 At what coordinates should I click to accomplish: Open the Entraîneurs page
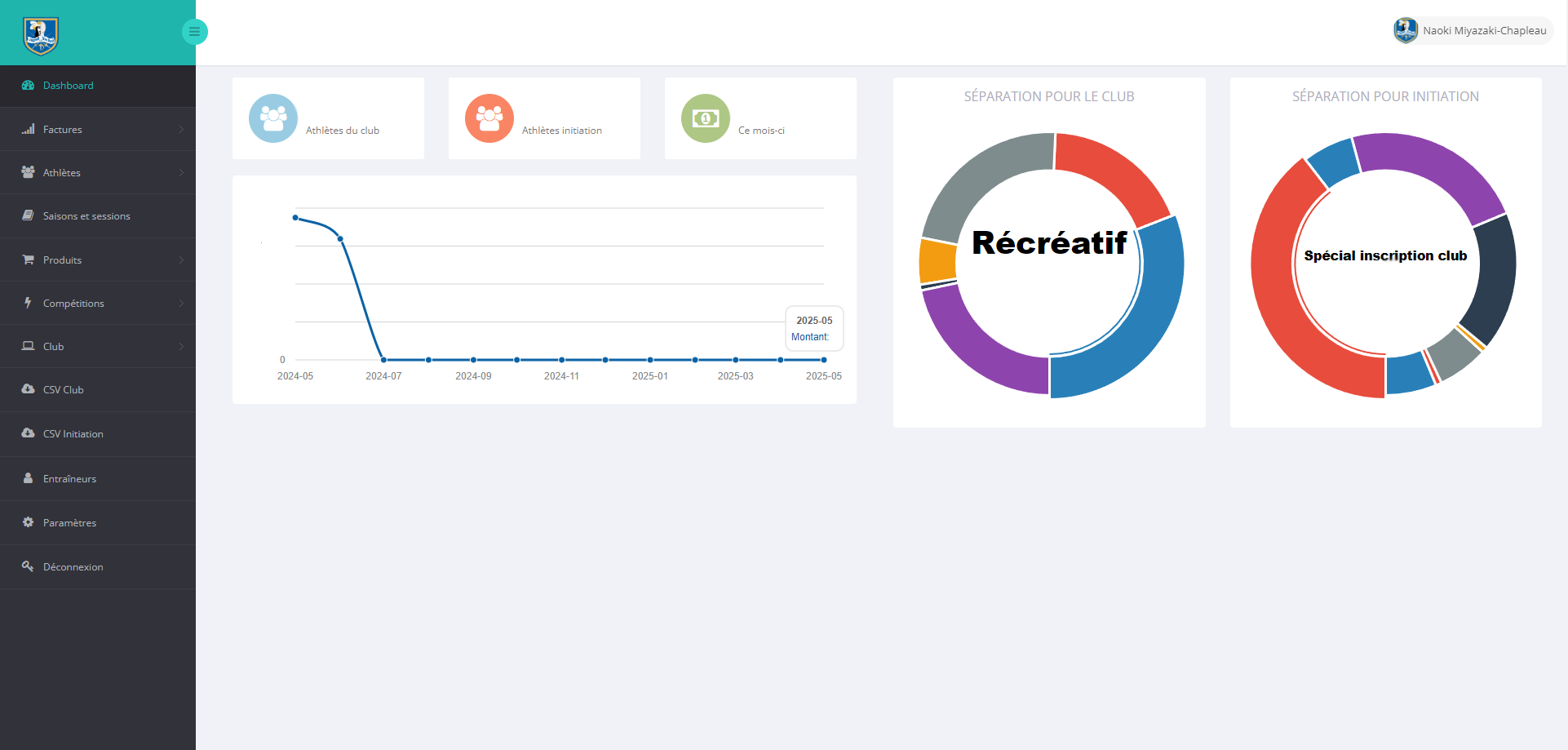tap(69, 479)
